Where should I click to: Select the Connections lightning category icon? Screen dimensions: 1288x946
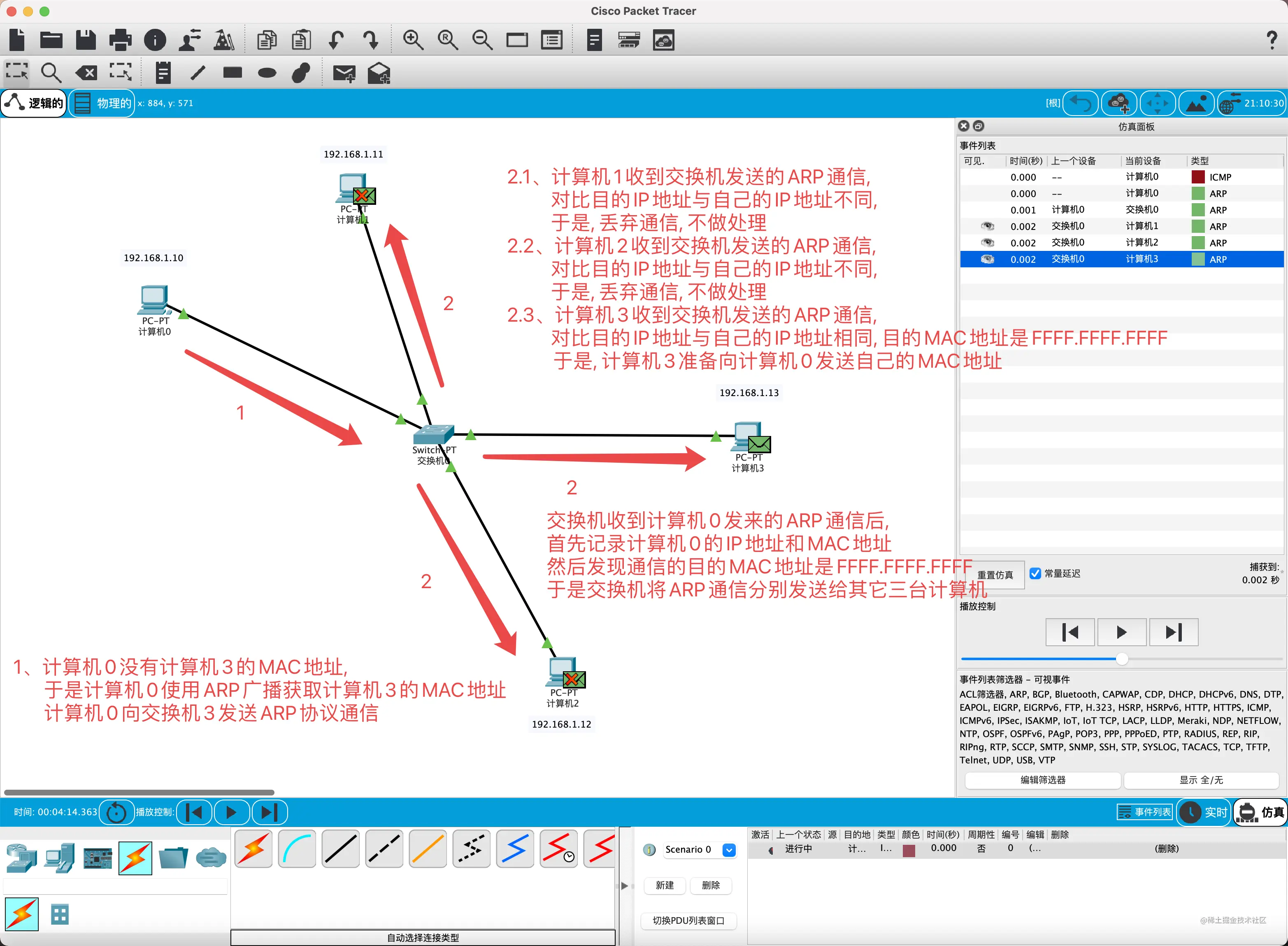135,857
